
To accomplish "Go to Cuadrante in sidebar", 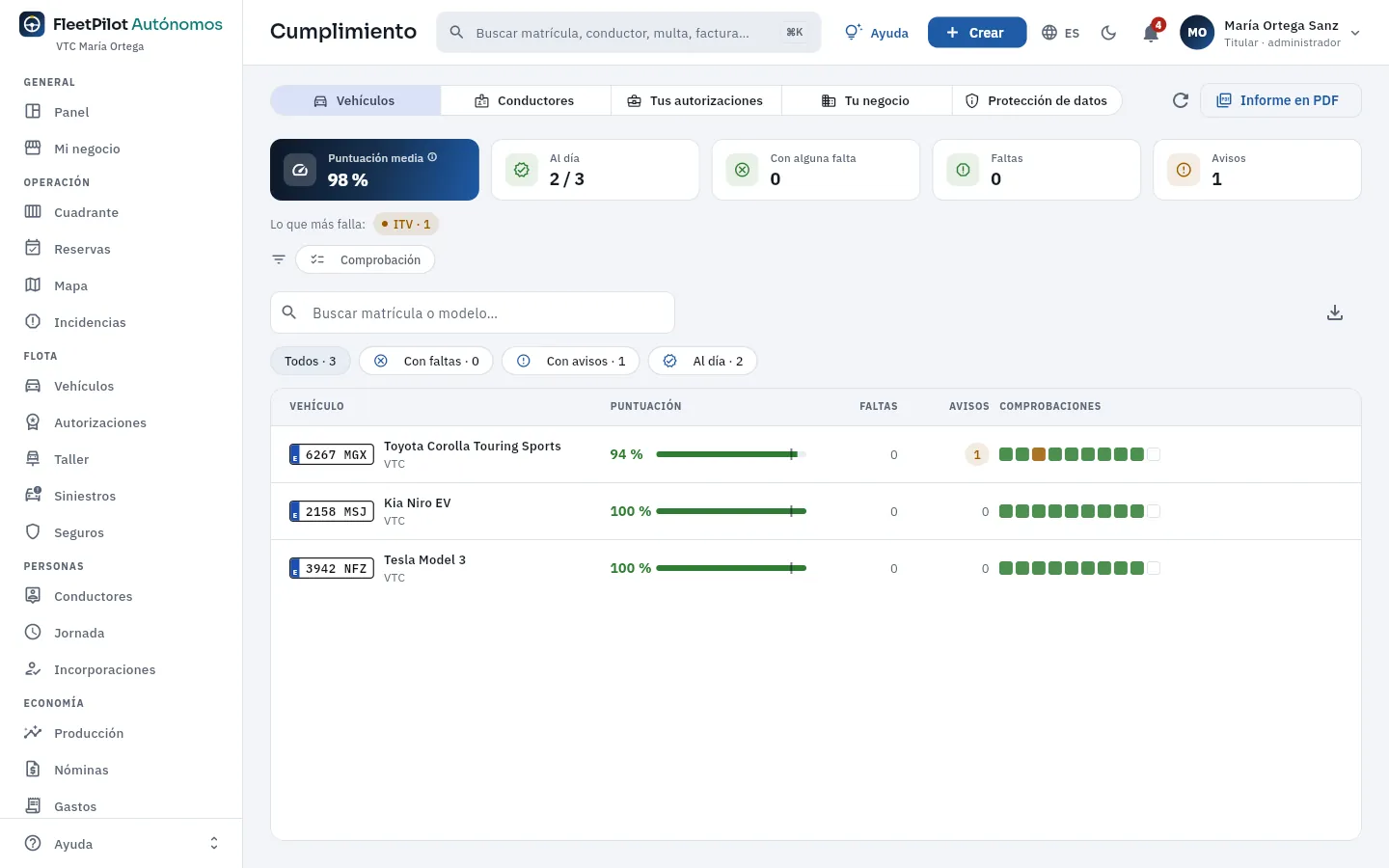I will click(x=121, y=212).
